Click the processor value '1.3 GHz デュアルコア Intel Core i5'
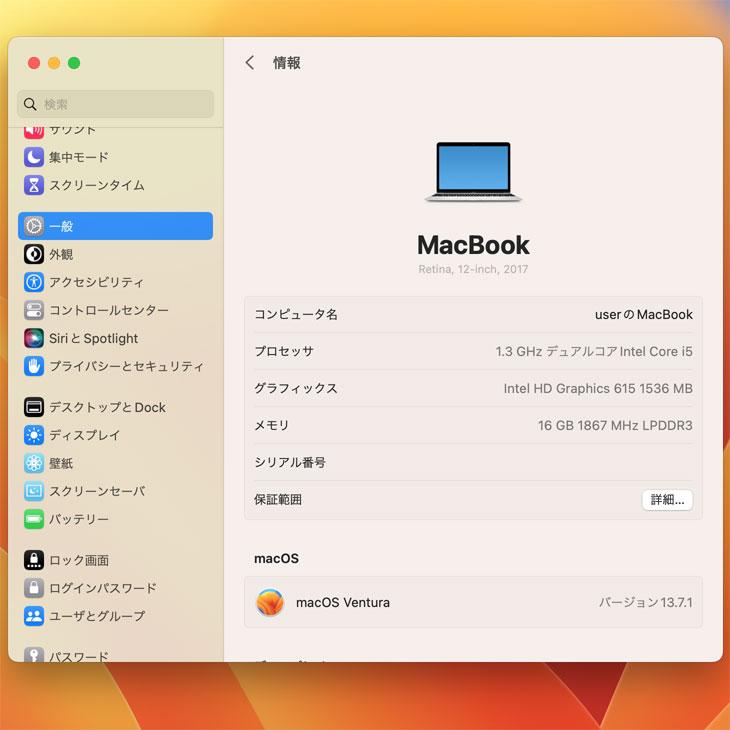 (x=594, y=351)
